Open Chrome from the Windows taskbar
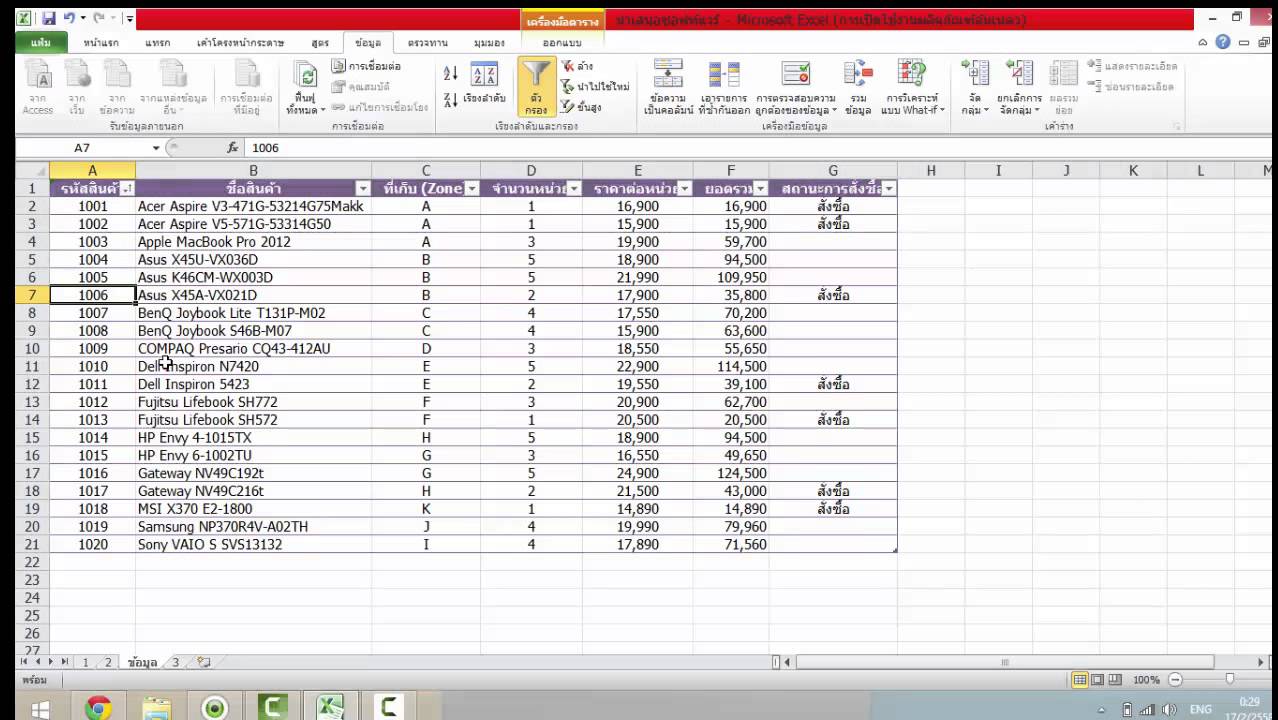The height and width of the screenshot is (720, 1278). coord(98,709)
